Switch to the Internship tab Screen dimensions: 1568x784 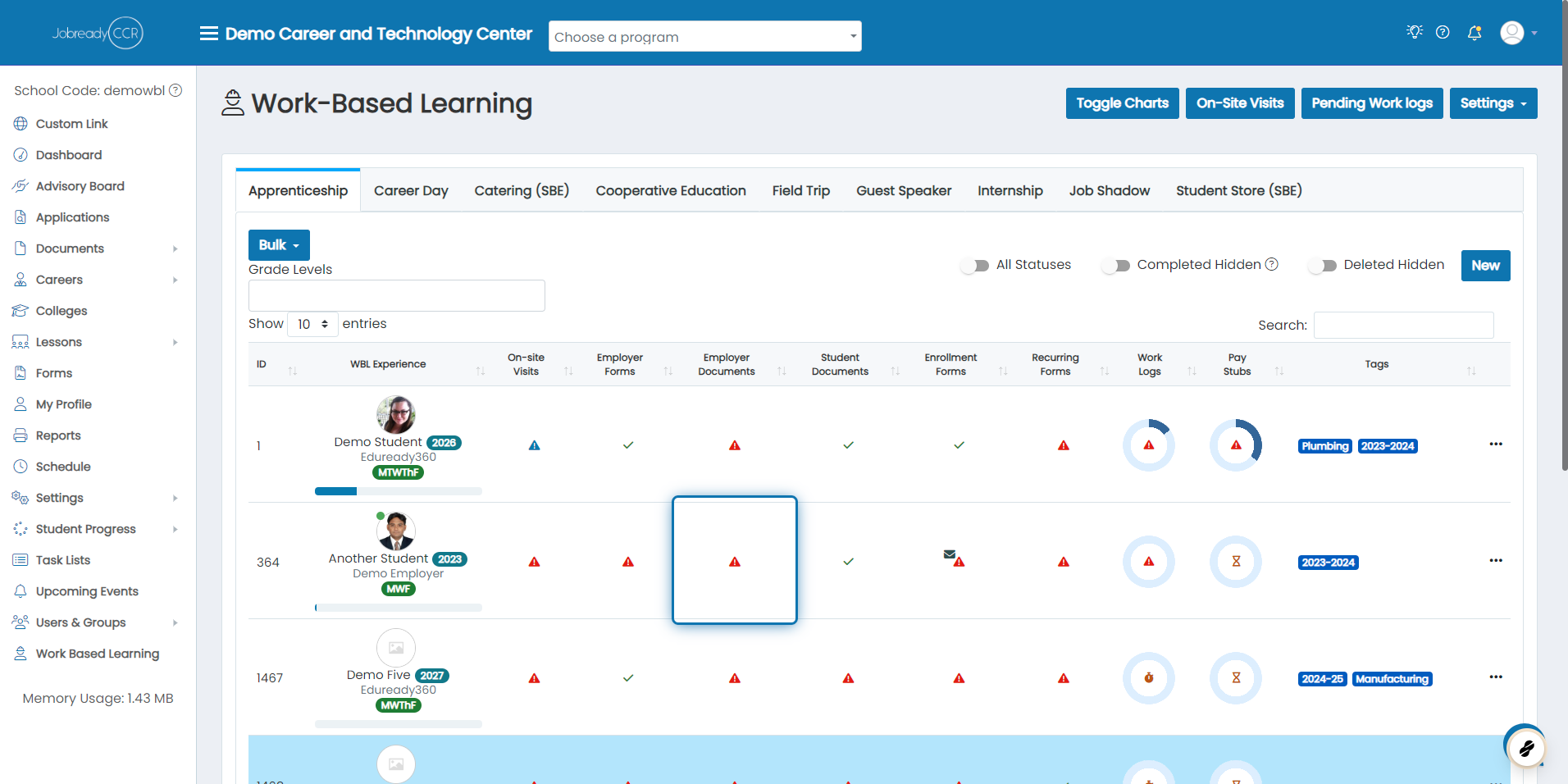pyautogui.click(x=1010, y=190)
